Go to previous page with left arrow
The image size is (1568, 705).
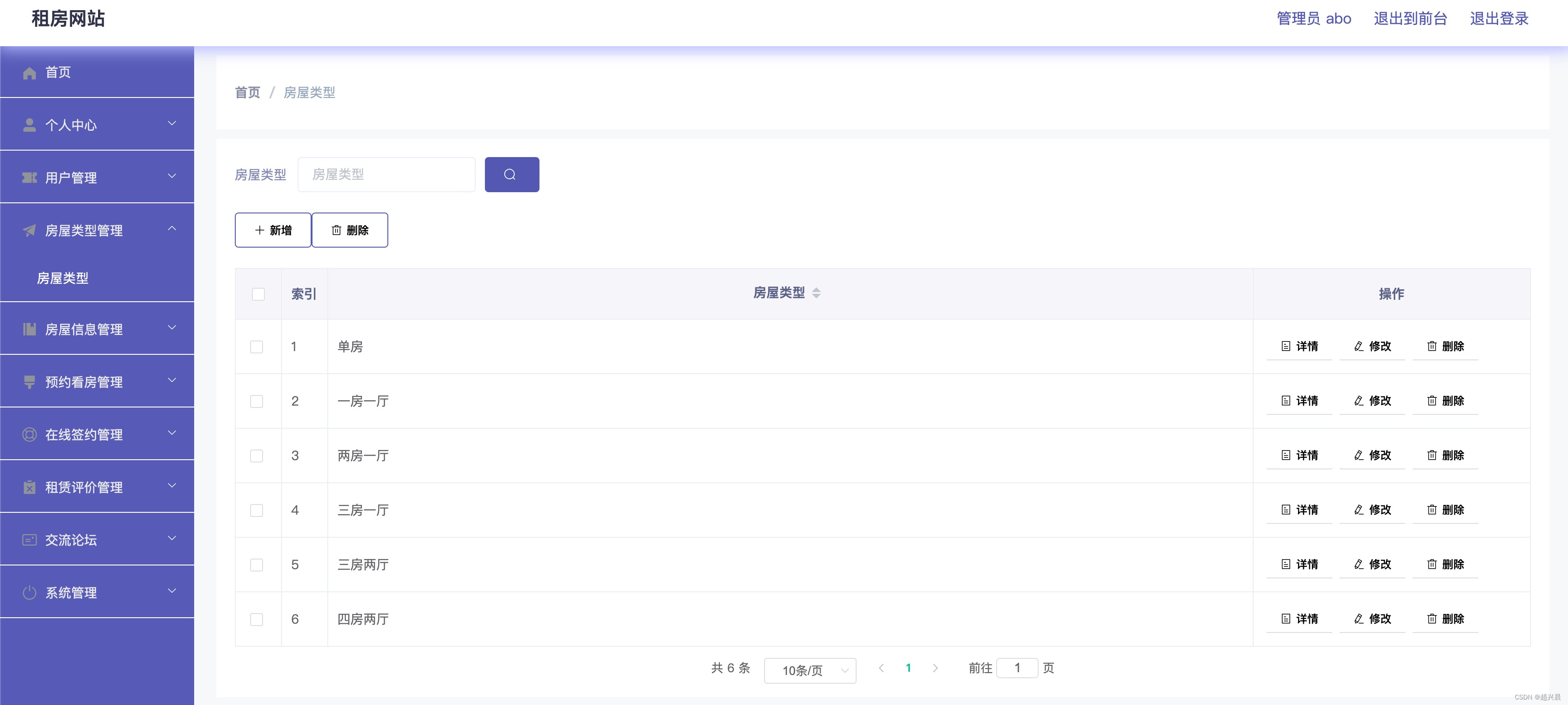pos(881,668)
